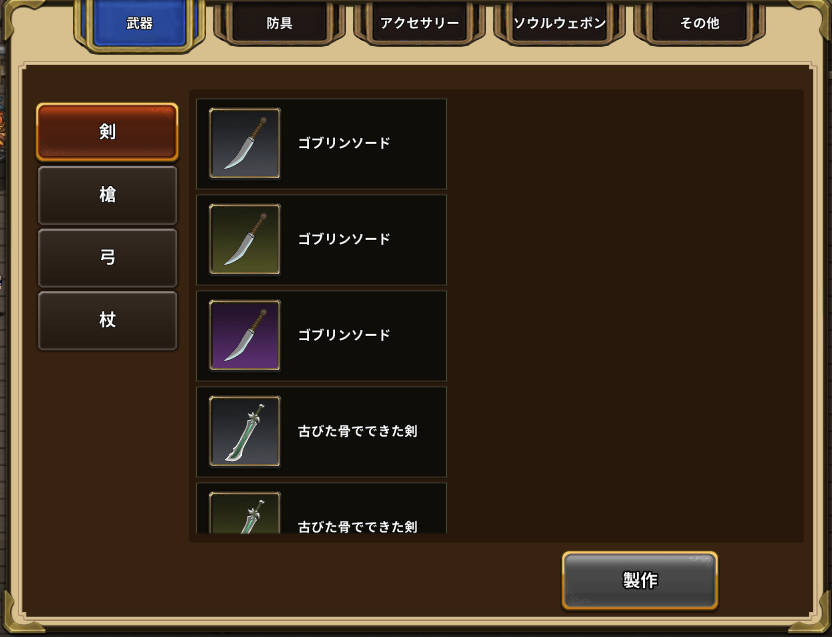This screenshot has height=637, width=832.
Task: Open the アクセサリー tab
Action: pyautogui.click(x=420, y=22)
